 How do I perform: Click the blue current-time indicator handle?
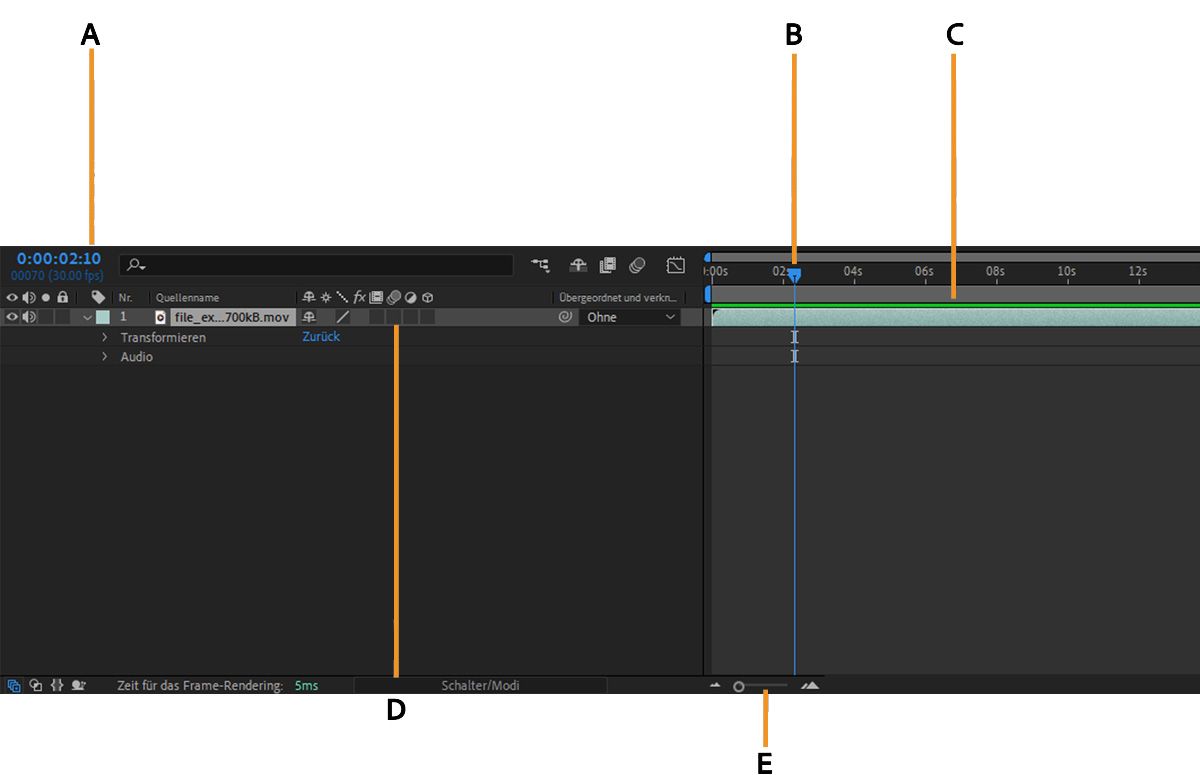(x=794, y=274)
